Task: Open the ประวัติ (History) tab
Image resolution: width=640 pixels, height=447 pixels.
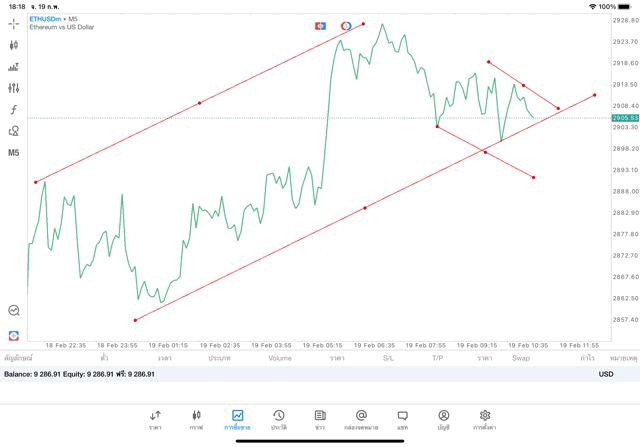Action: coord(279,419)
